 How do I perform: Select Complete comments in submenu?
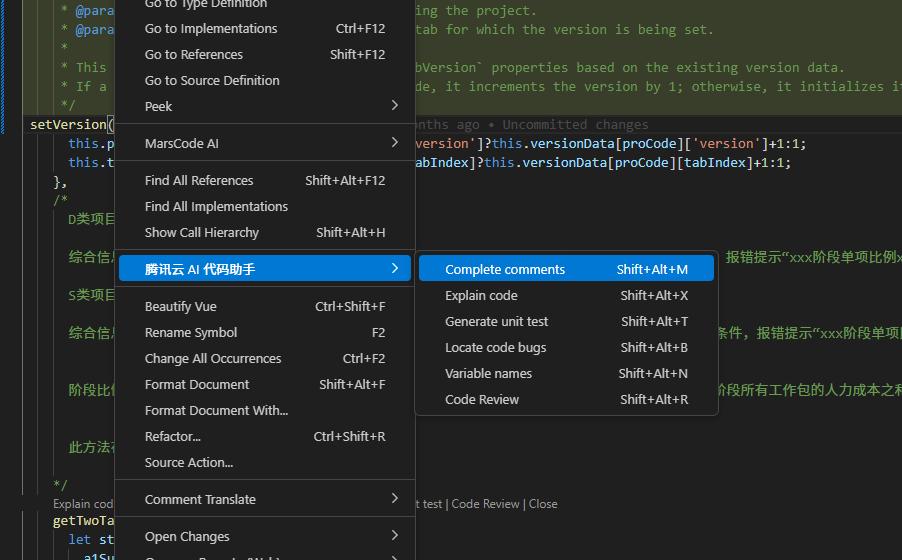click(x=566, y=269)
